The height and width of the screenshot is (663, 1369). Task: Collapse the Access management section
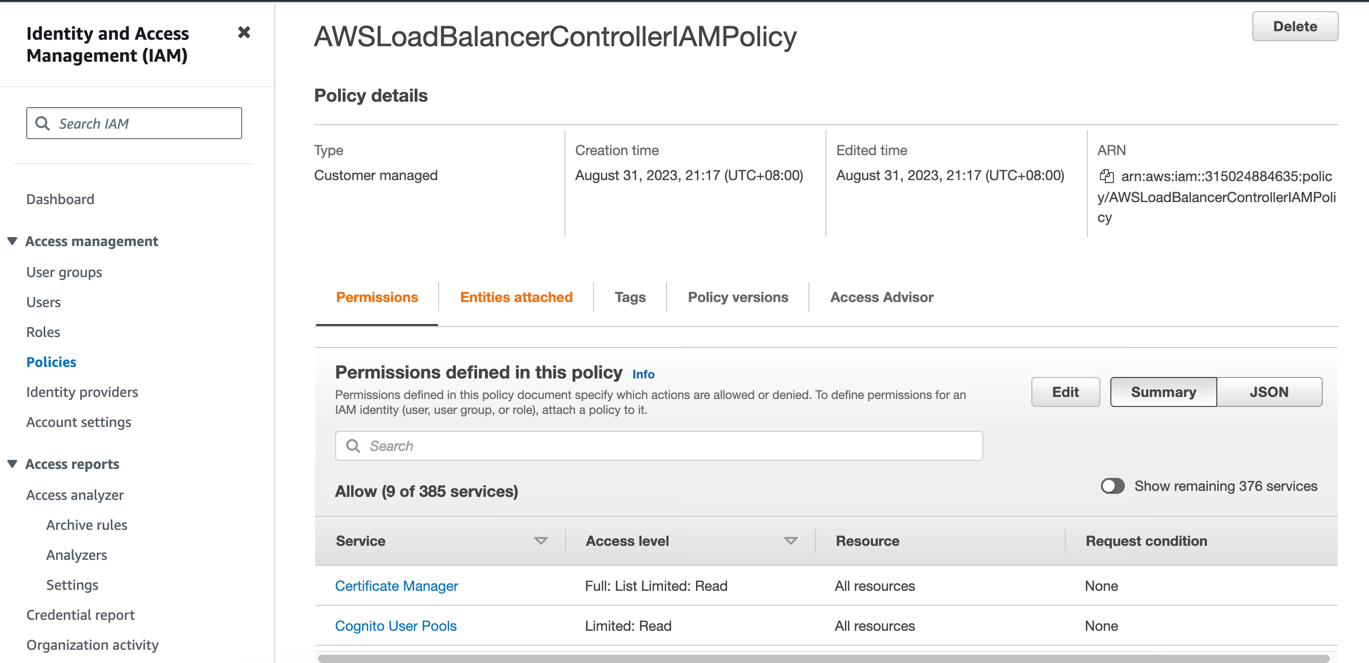[11, 241]
